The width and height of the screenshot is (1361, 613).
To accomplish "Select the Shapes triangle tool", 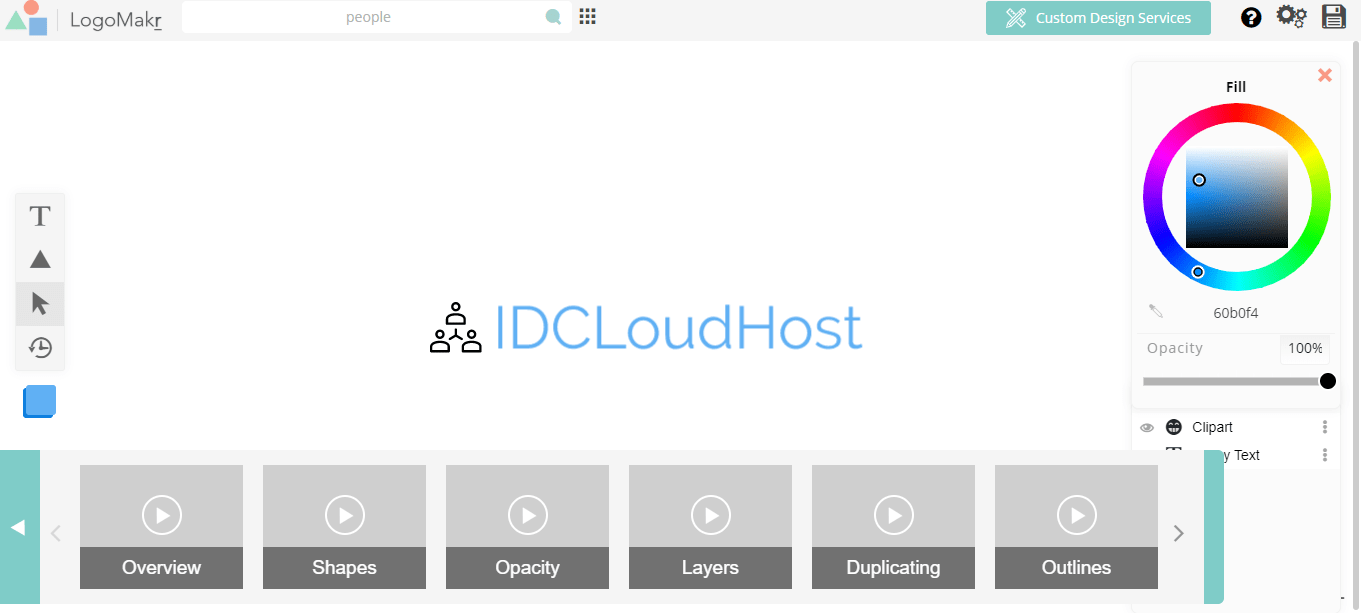I will 40,260.
